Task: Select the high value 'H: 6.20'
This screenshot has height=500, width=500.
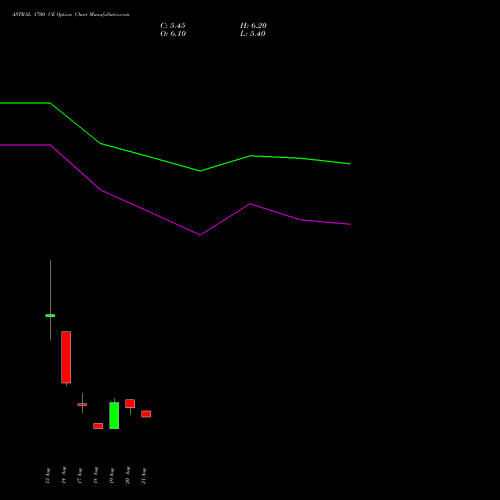Action: click(253, 26)
